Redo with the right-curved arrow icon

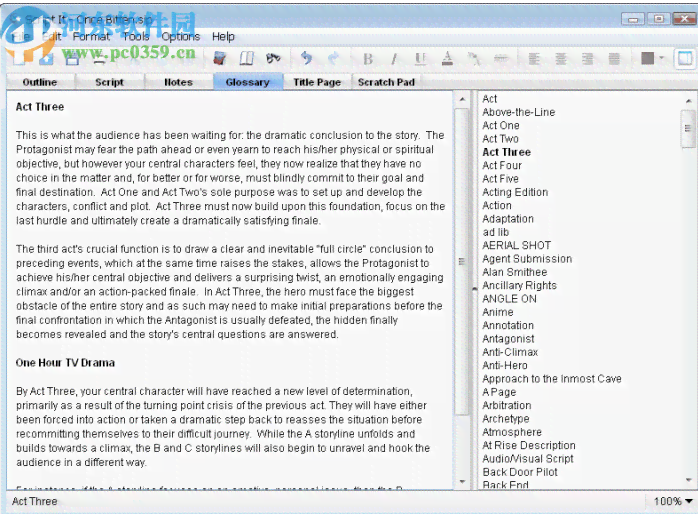pyautogui.click(x=333, y=58)
